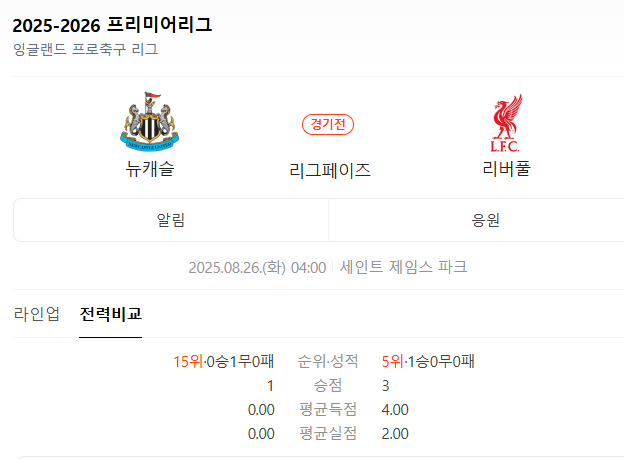Click the 순위·성적 comparison label

pos(328,361)
